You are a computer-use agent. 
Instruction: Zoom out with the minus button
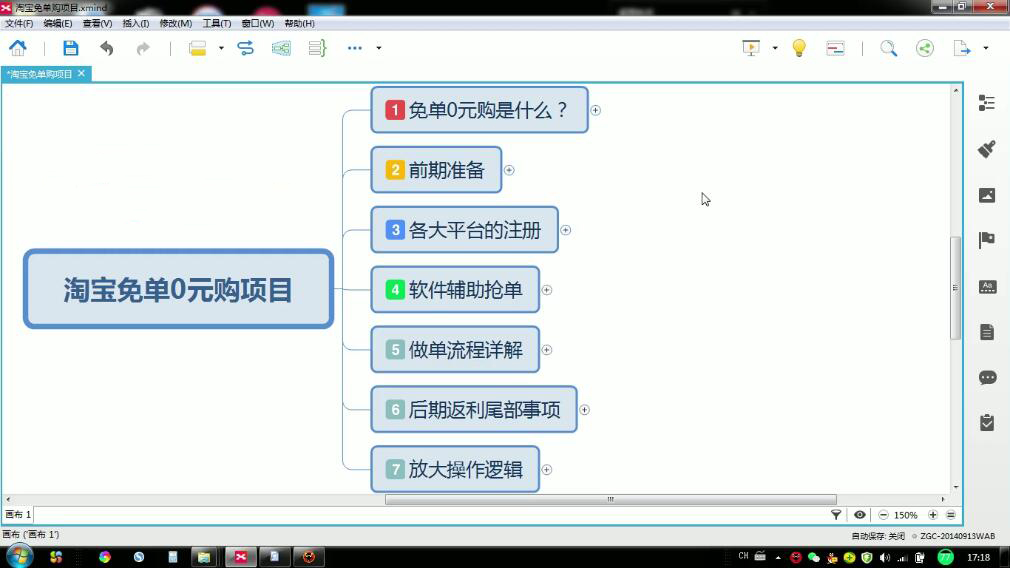(883, 515)
